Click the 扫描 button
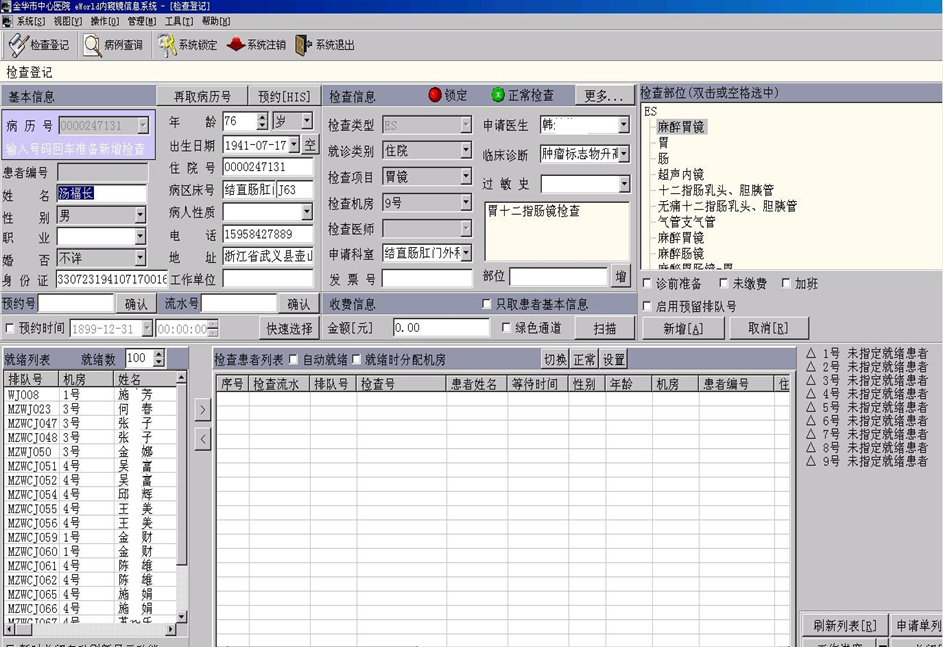 (604, 328)
